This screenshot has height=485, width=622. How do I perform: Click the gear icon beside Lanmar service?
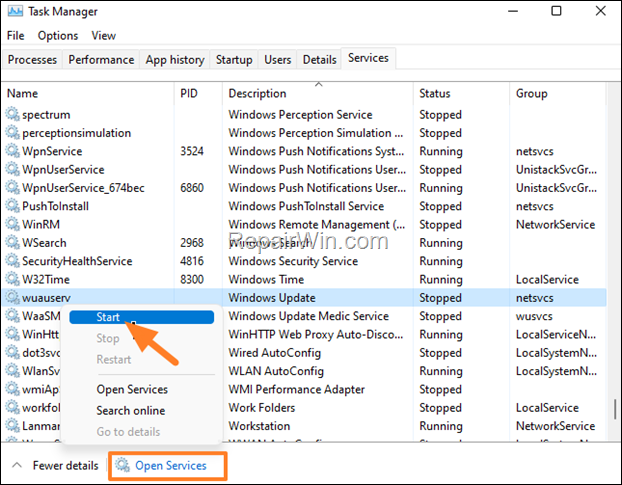coord(12,426)
